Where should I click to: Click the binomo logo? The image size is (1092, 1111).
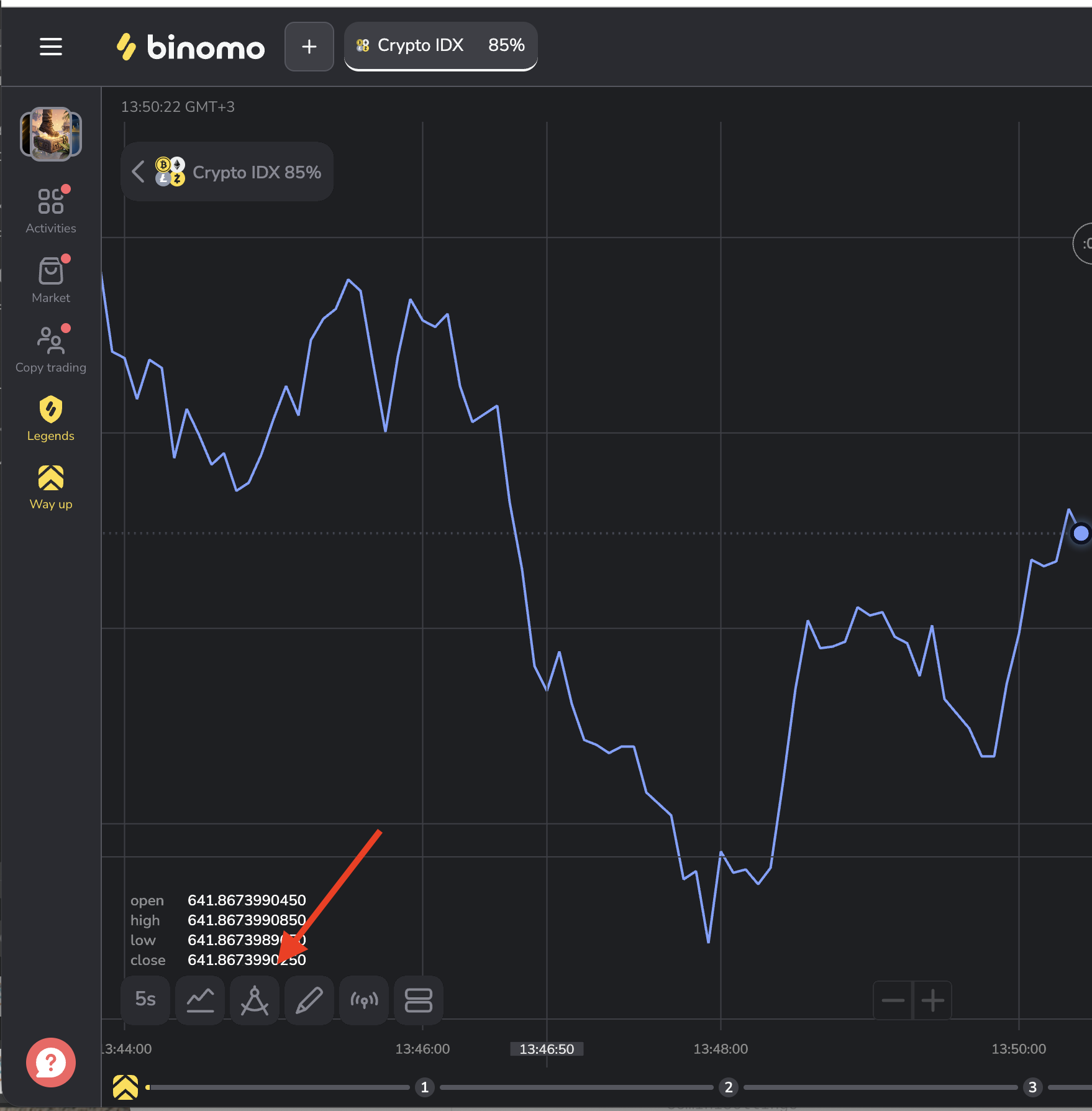click(190, 47)
